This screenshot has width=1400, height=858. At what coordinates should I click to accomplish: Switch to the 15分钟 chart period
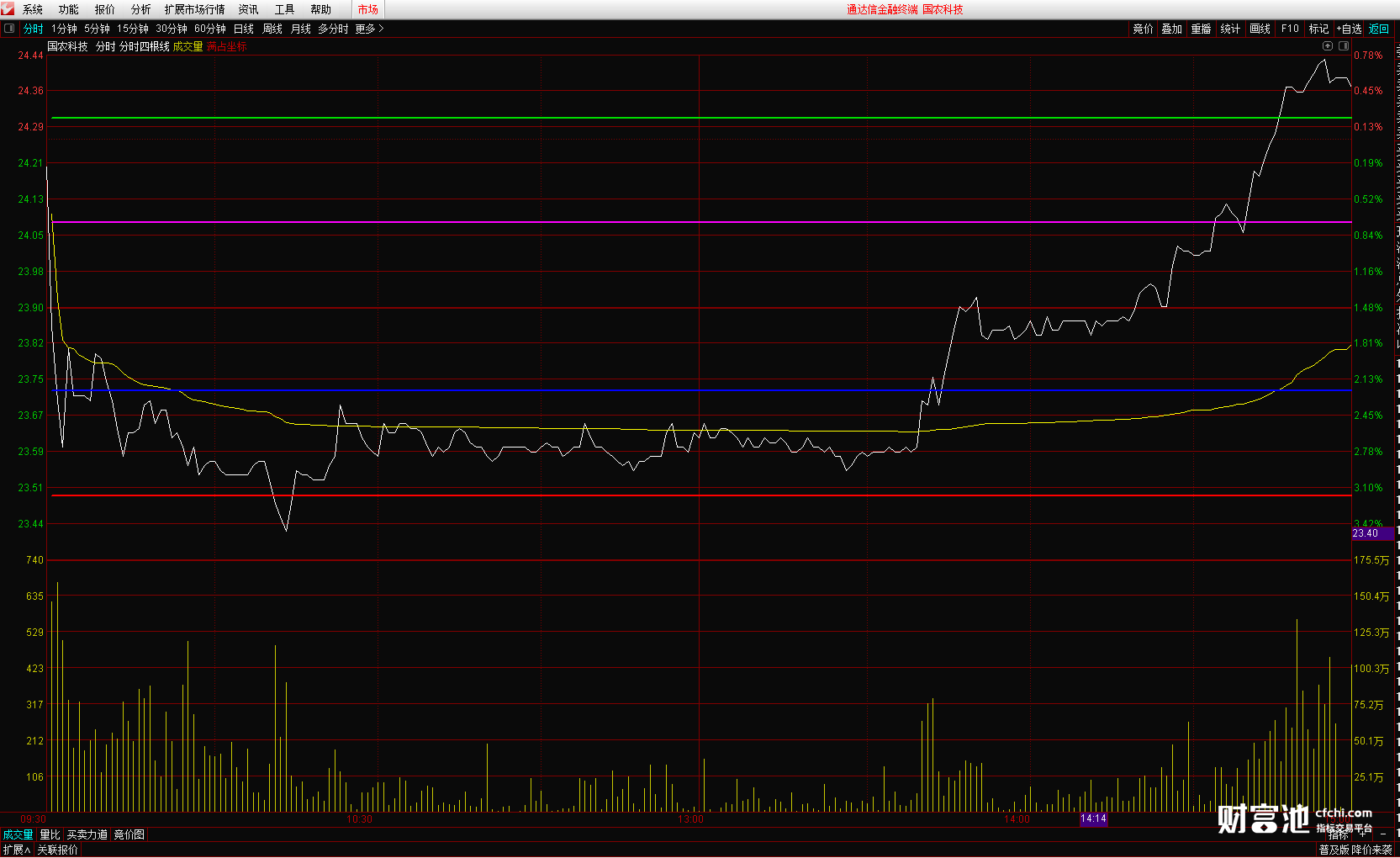pos(133,29)
